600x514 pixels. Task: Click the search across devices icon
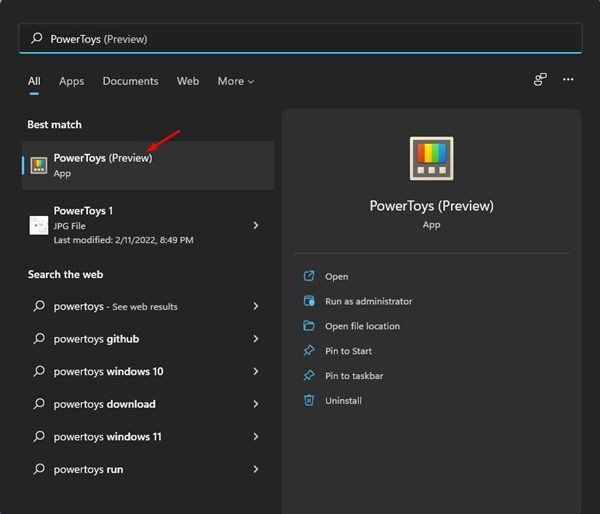point(540,80)
